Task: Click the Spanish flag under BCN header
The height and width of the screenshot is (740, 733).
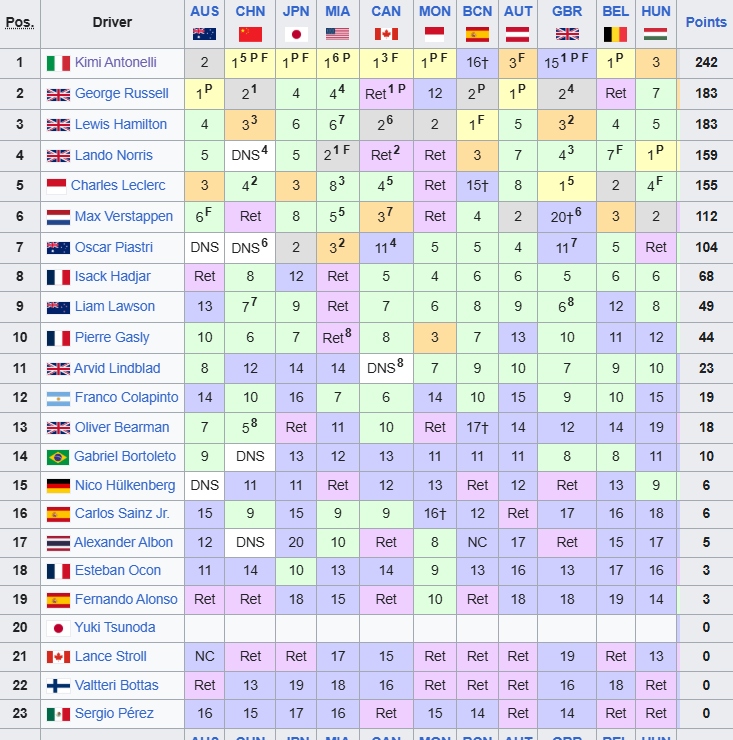Action: point(477,34)
